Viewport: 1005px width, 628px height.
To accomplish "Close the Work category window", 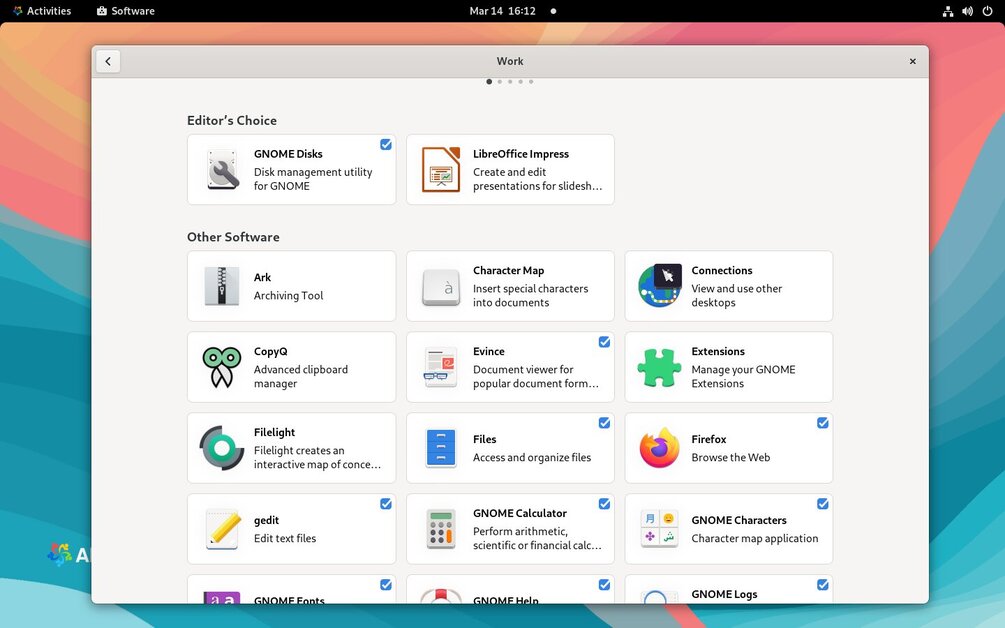I will pos(913,62).
